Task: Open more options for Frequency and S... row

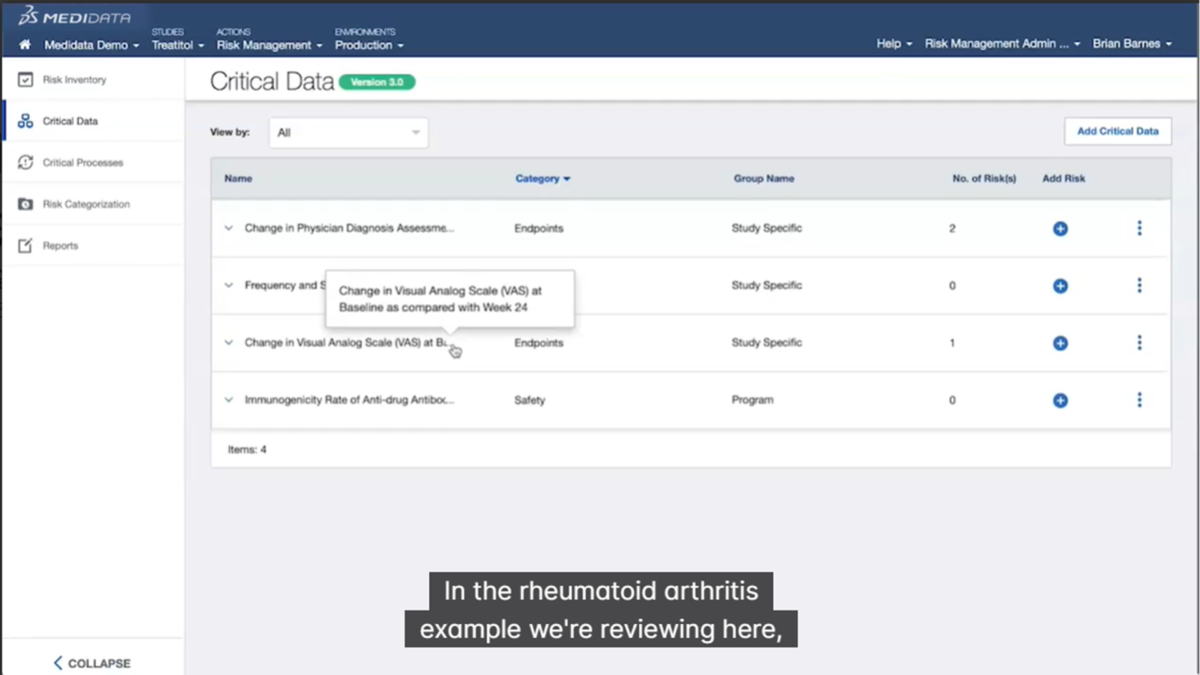Action: pyautogui.click(x=1139, y=286)
